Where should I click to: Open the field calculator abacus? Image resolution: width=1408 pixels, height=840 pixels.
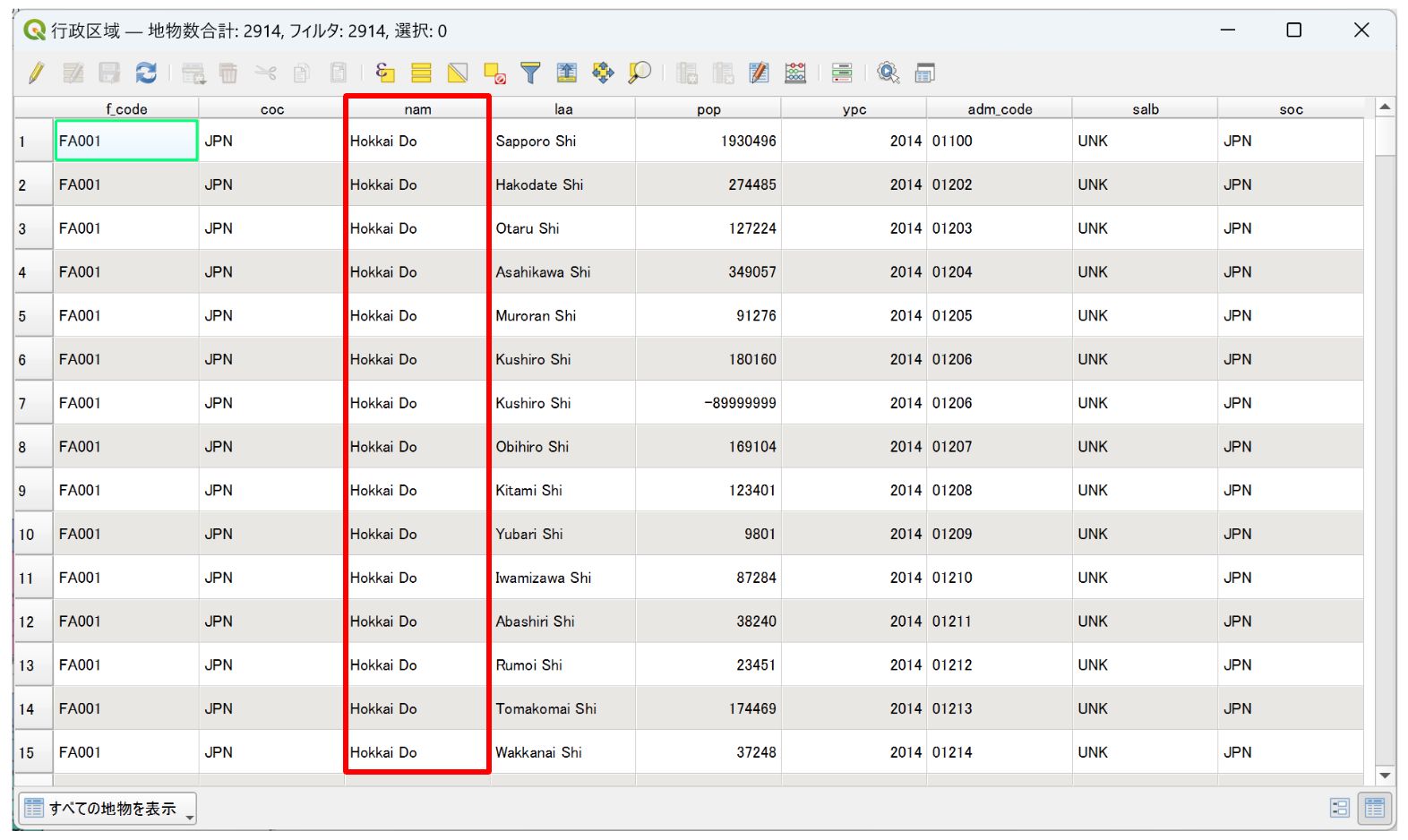[x=795, y=73]
